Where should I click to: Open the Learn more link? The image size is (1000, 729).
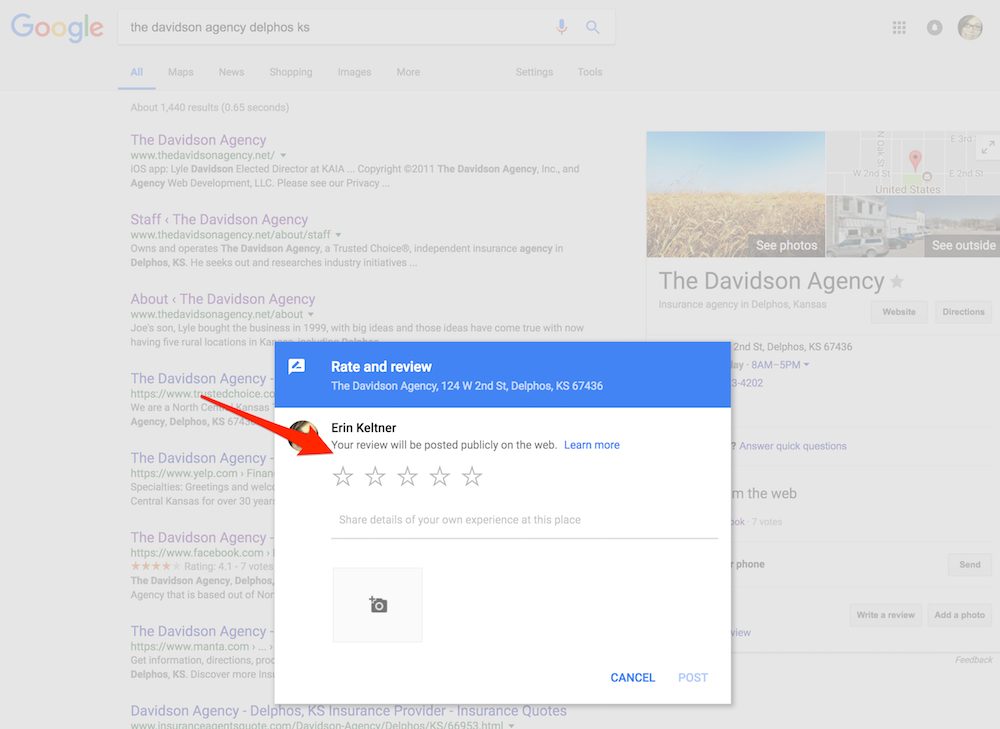click(x=592, y=445)
